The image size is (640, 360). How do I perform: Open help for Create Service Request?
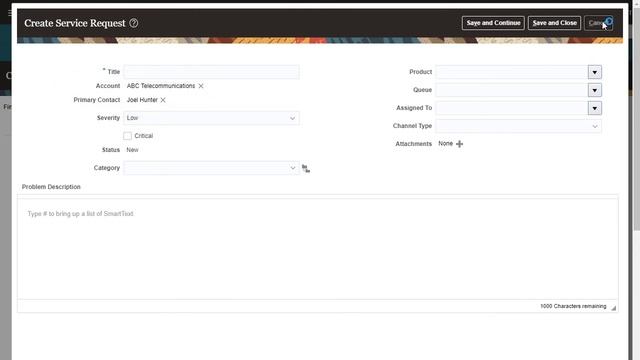tap(133, 23)
